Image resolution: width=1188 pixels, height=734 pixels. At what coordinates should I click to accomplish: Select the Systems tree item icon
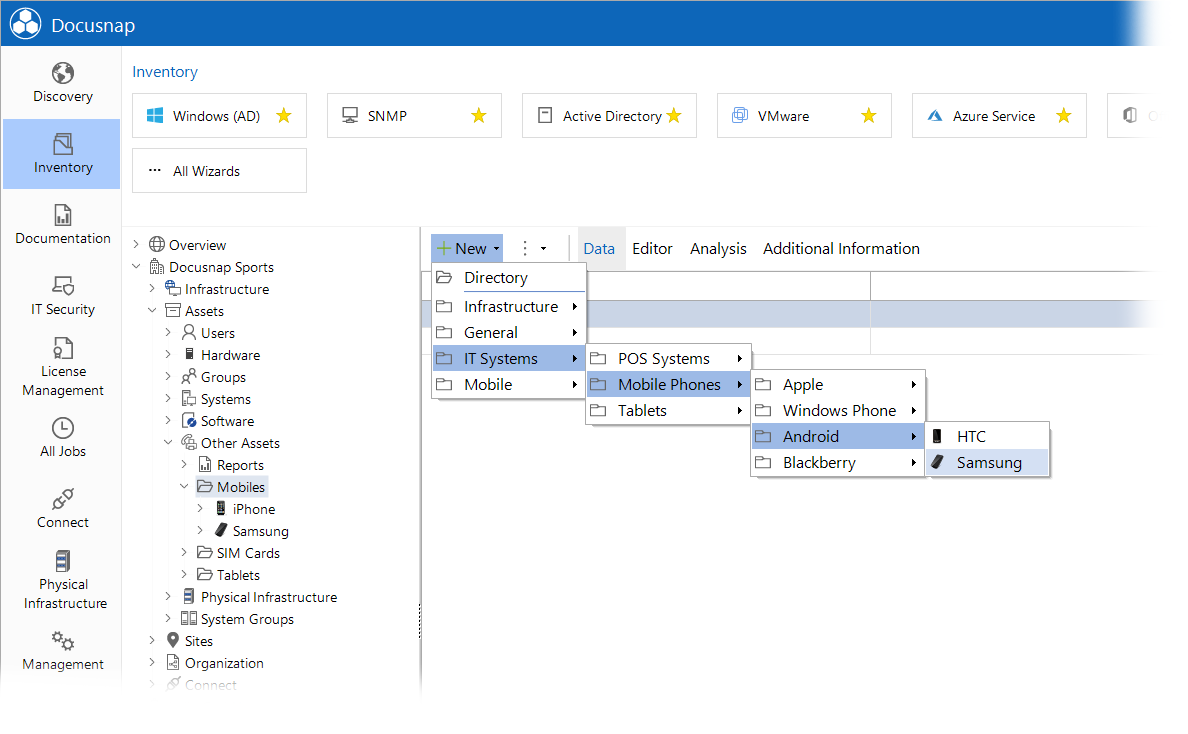pos(189,398)
